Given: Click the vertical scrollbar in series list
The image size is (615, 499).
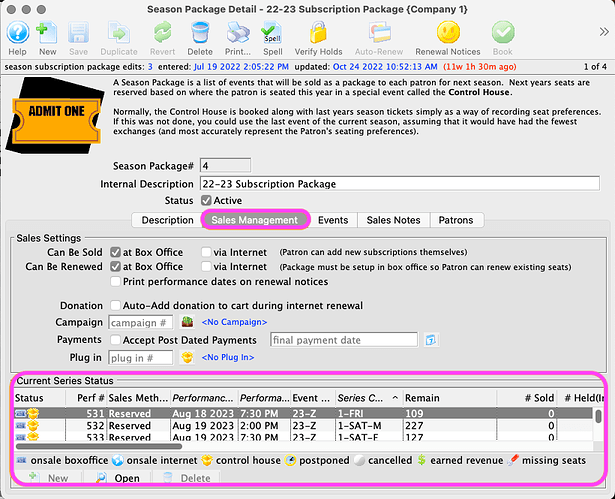Looking at the screenshot, I should pos(598,416).
